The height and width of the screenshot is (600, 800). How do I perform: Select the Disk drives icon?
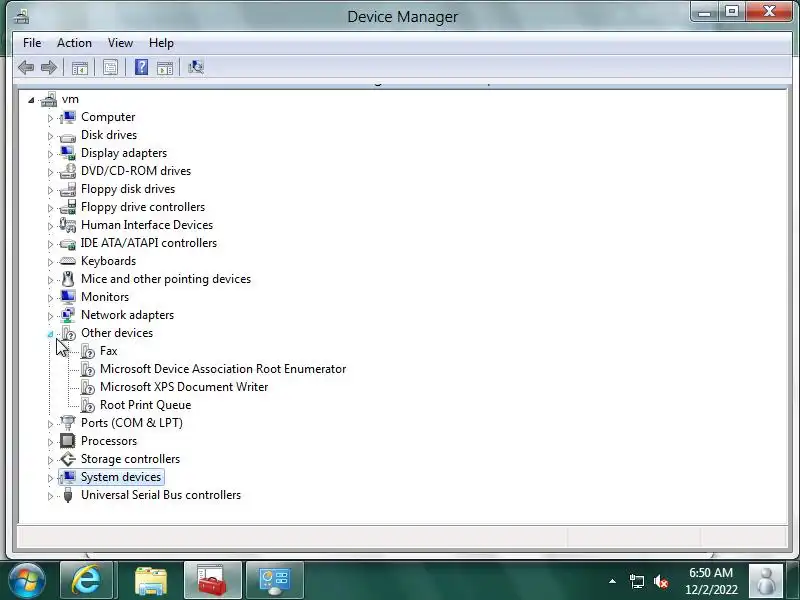coord(67,137)
